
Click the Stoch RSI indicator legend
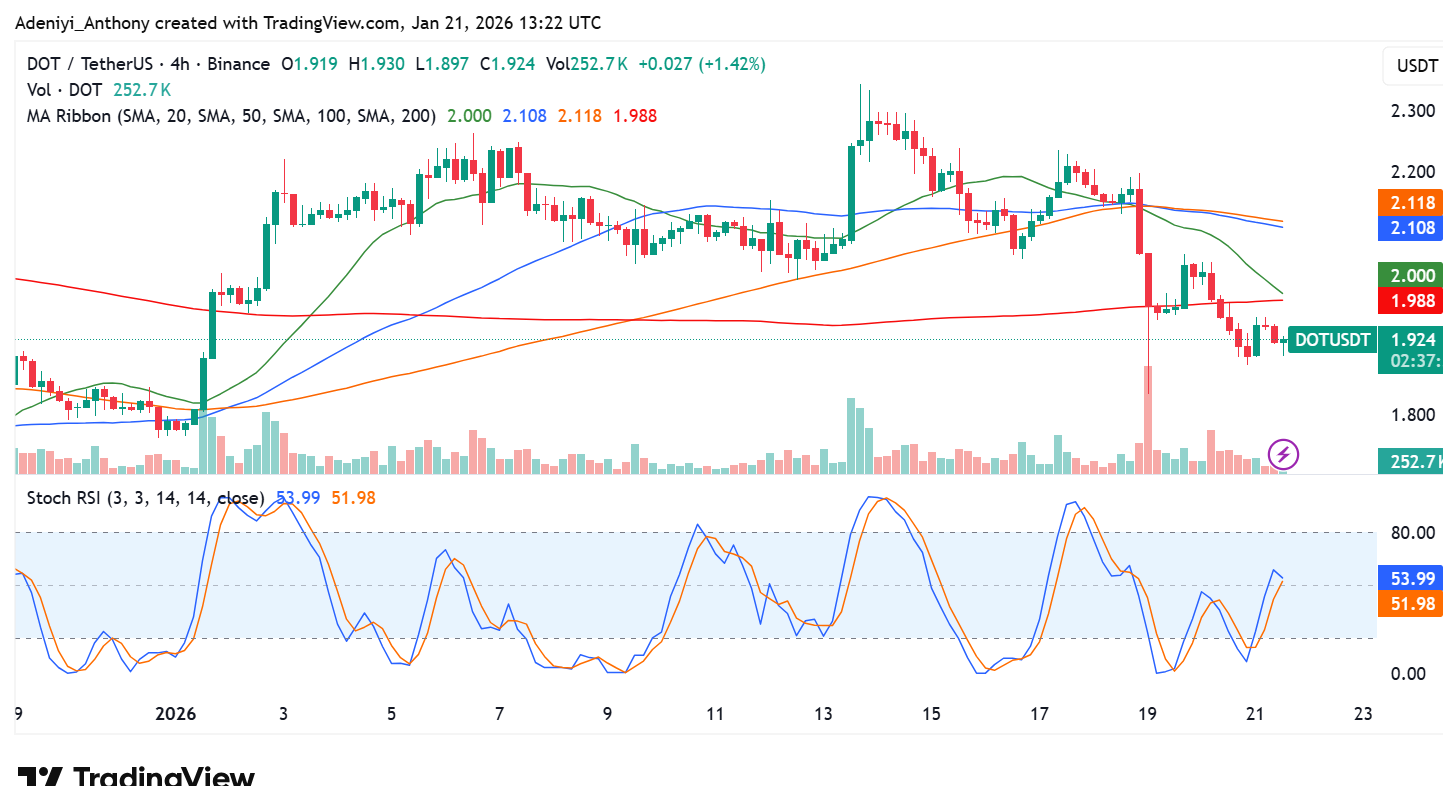[145, 497]
